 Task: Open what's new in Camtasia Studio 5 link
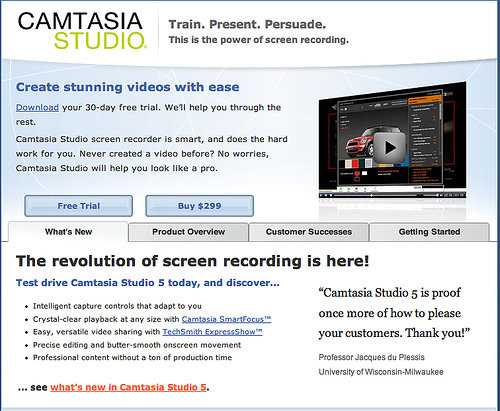[128, 387]
